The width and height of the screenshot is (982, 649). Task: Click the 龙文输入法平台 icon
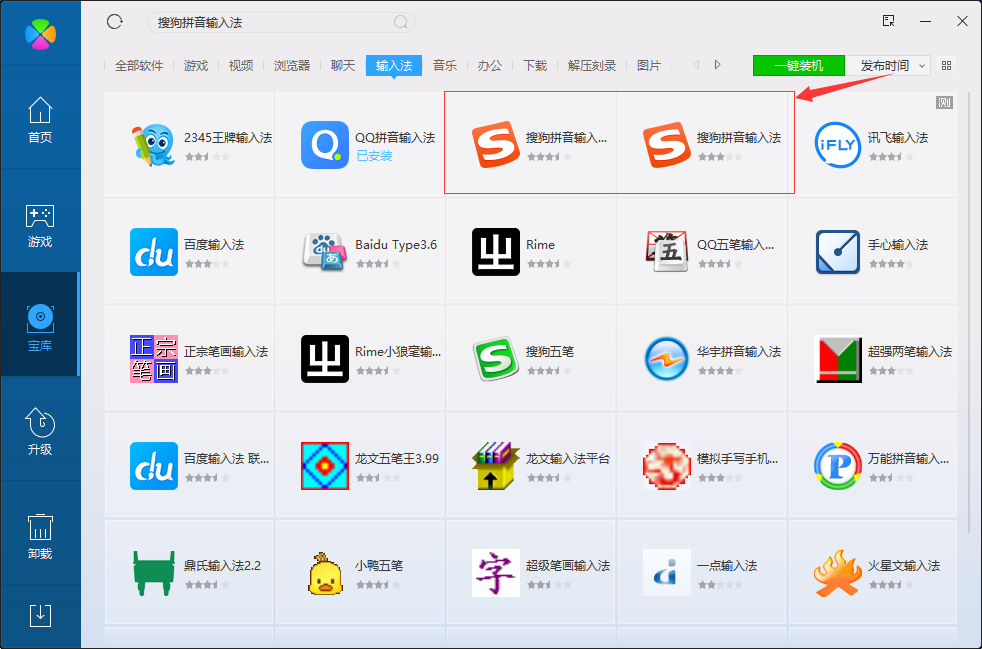[495, 466]
